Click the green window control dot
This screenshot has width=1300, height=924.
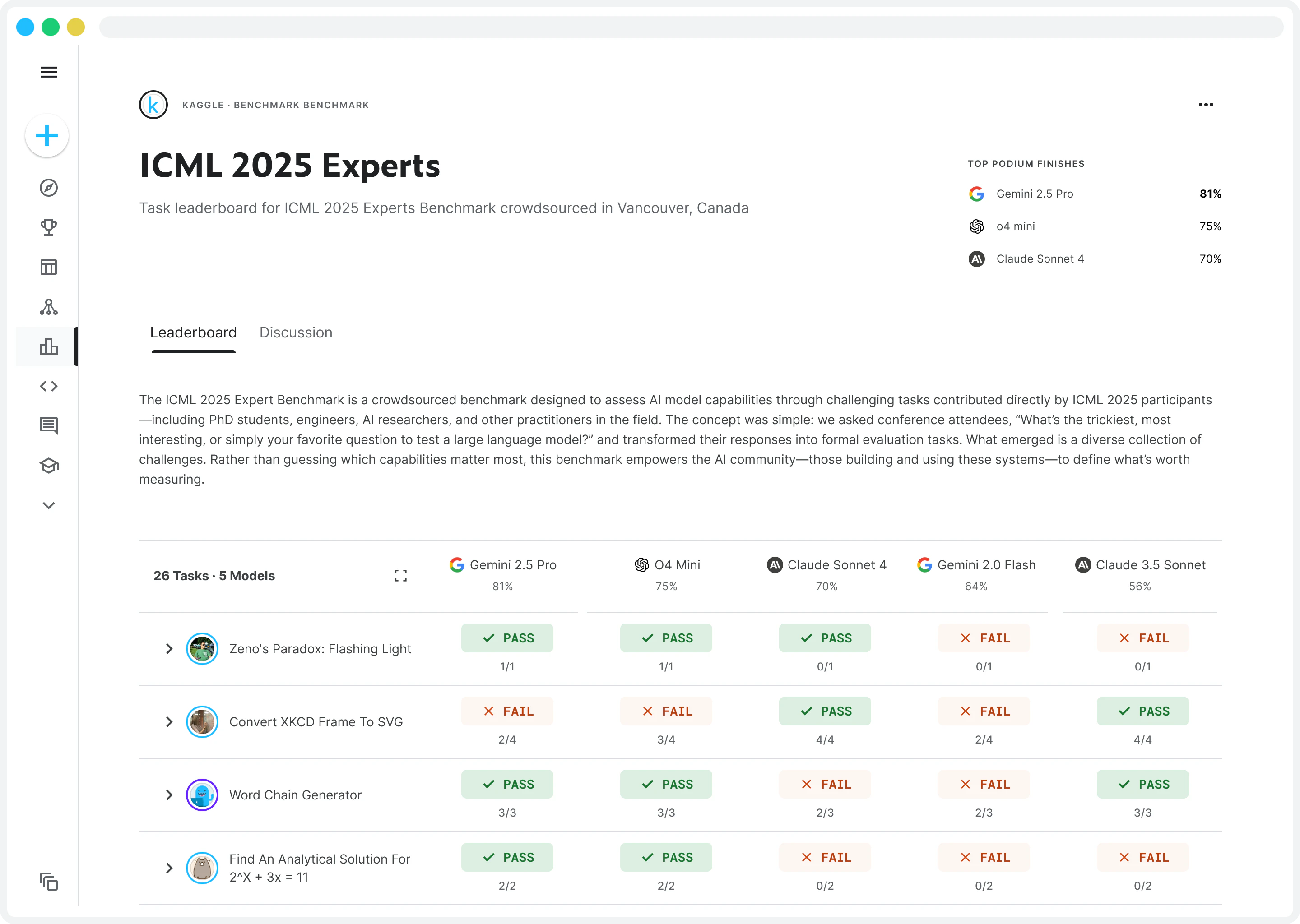coord(51,27)
